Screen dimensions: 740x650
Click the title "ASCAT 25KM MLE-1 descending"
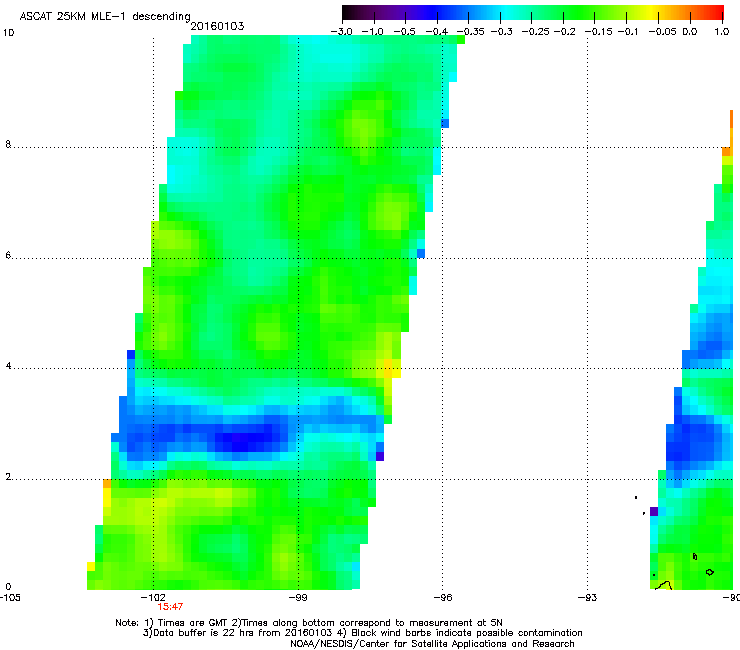(105, 16)
